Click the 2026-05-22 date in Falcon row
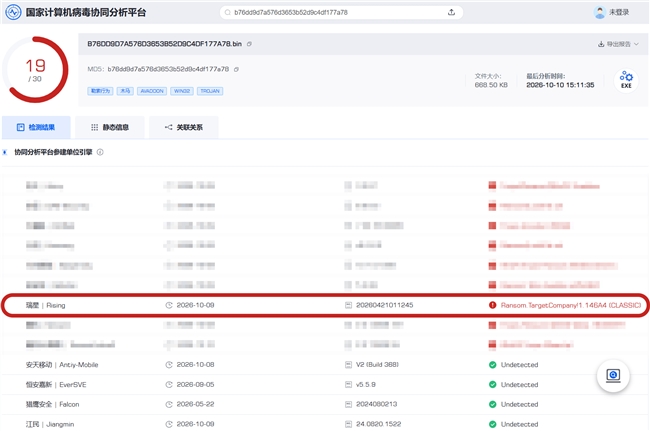Screen dimensions: 650x431 (x=195, y=404)
